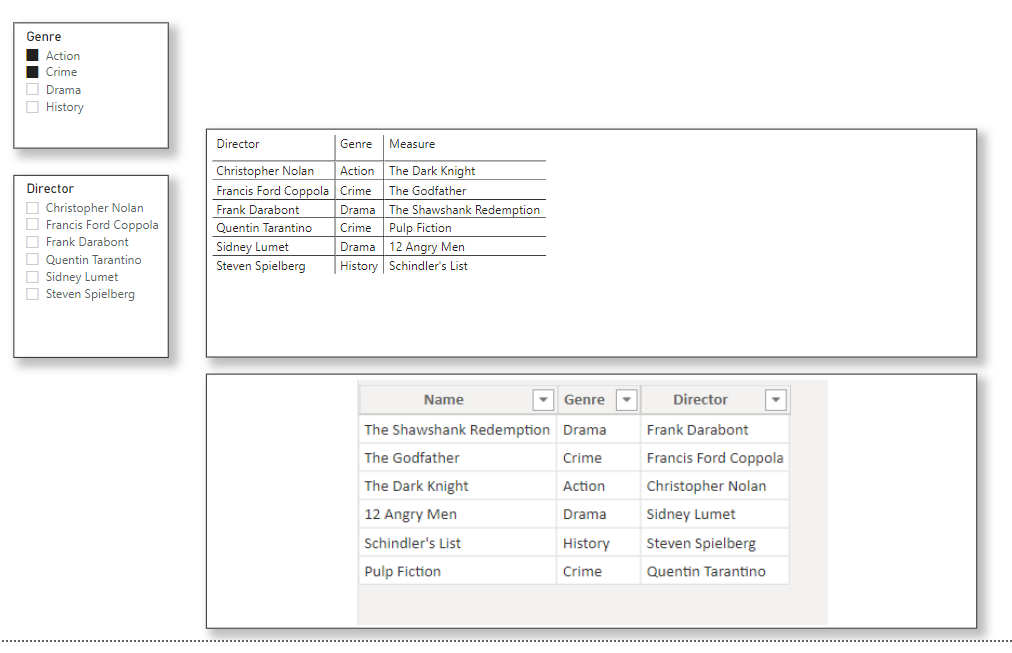The image size is (1012, 653).
Task: Click Christopher Nolan in lower table
Action: [x=707, y=487]
